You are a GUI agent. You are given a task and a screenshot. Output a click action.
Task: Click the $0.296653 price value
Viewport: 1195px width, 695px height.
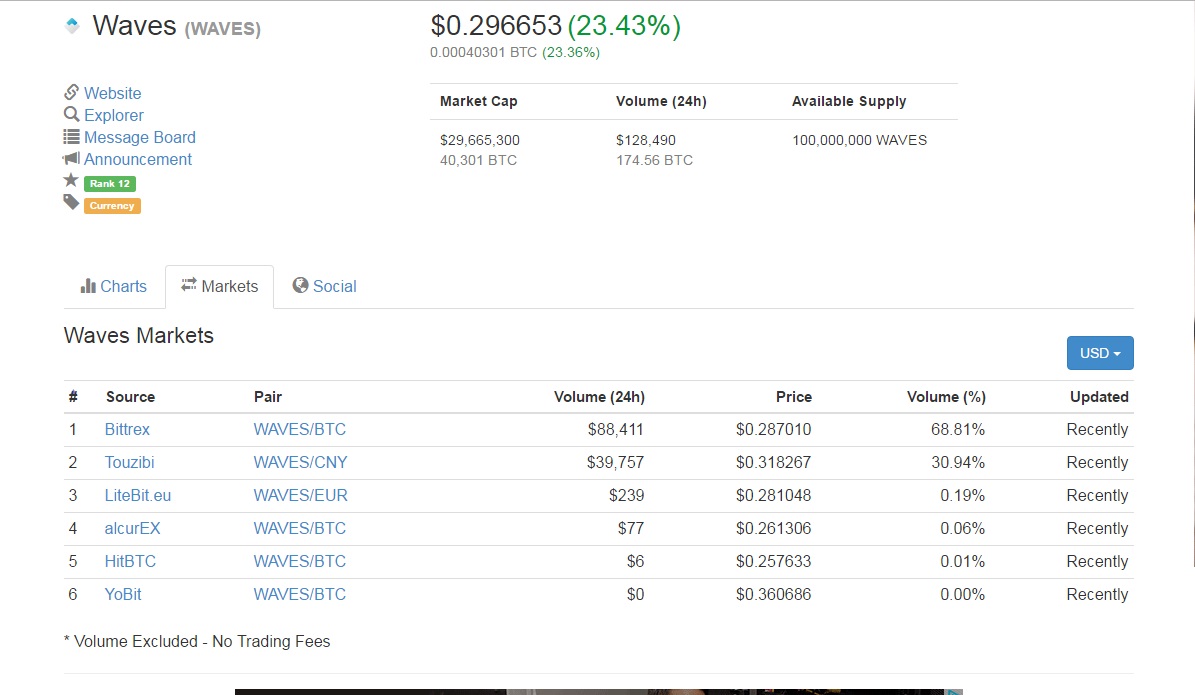(x=496, y=26)
